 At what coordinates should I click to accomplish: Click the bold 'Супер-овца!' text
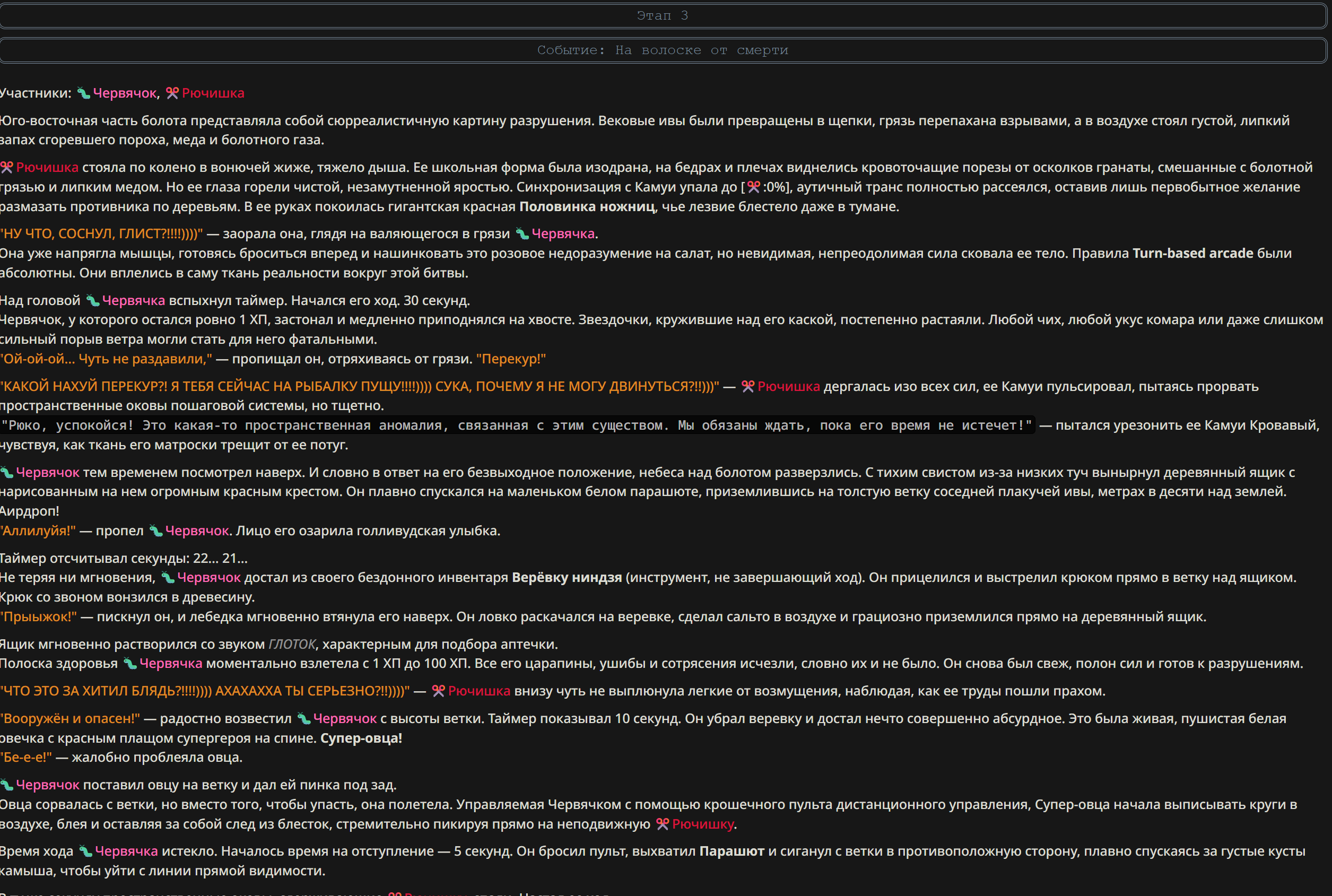pyautogui.click(x=361, y=738)
